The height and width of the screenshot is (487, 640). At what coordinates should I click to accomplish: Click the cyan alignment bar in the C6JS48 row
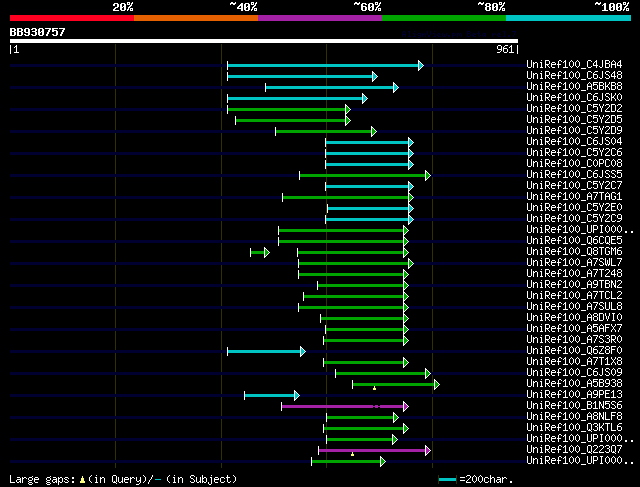[300, 76]
